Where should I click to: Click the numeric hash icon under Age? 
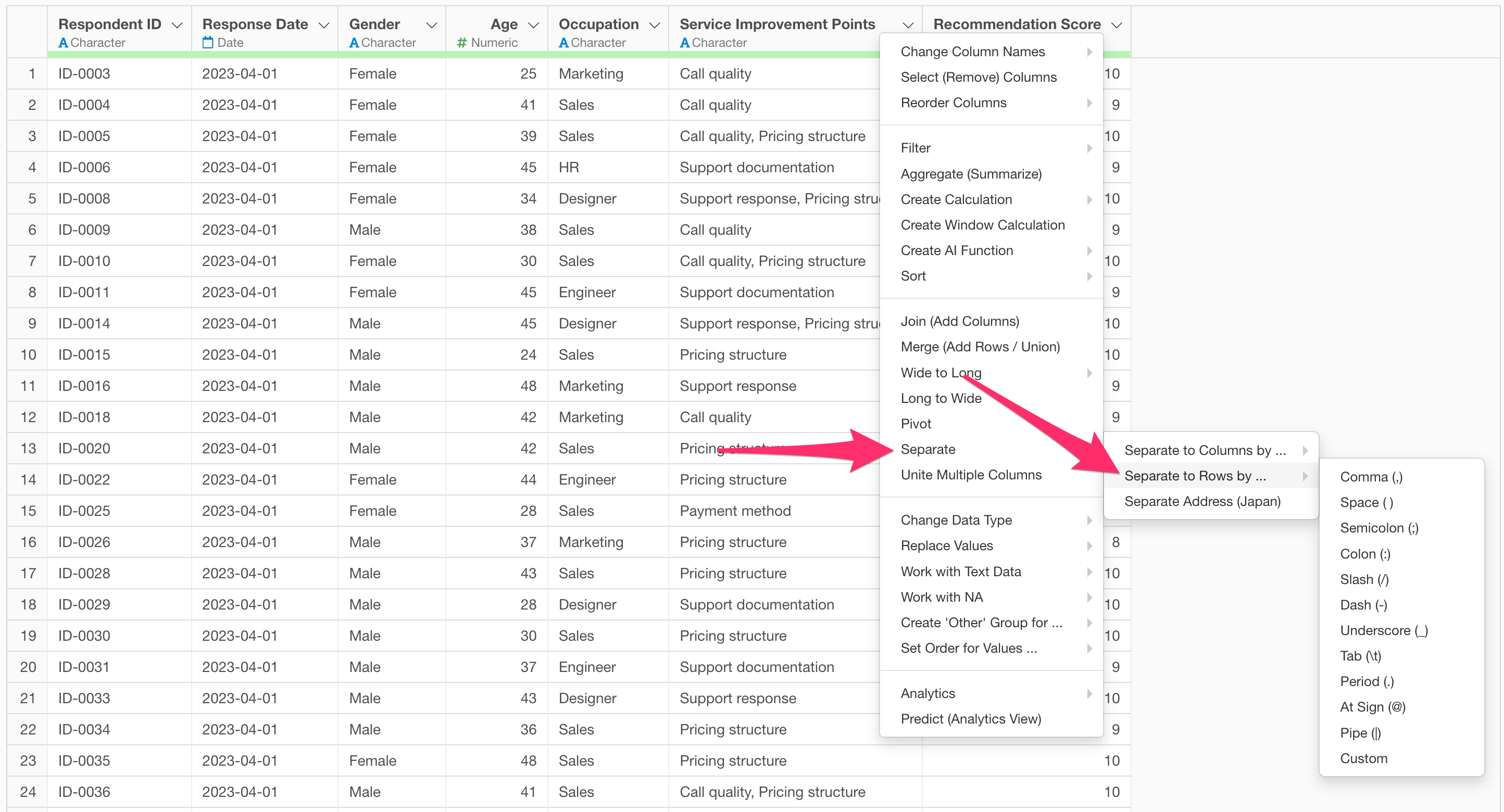pyautogui.click(x=462, y=43)
